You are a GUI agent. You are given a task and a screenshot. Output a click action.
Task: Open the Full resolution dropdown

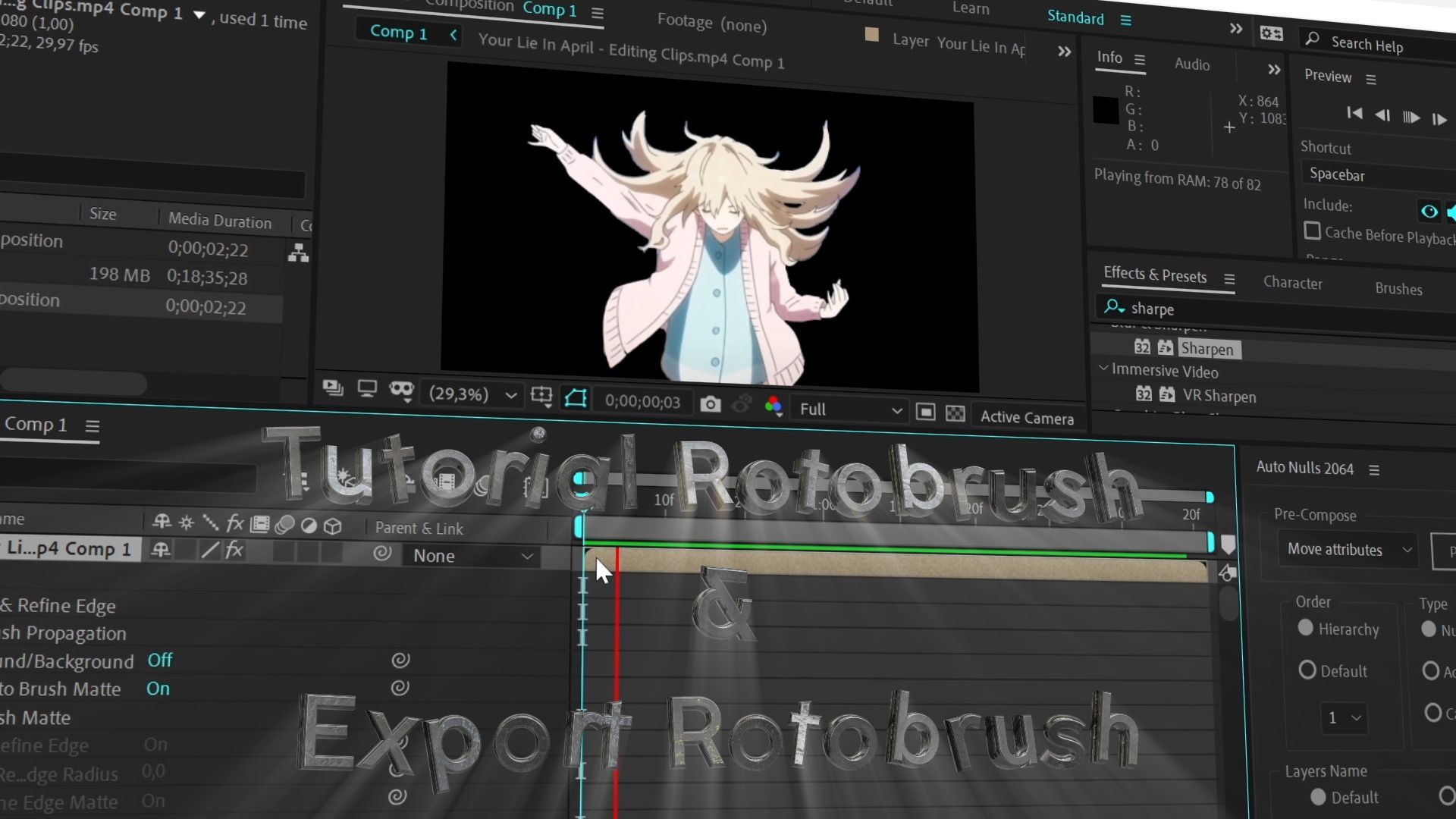click(x=849, y=409)
